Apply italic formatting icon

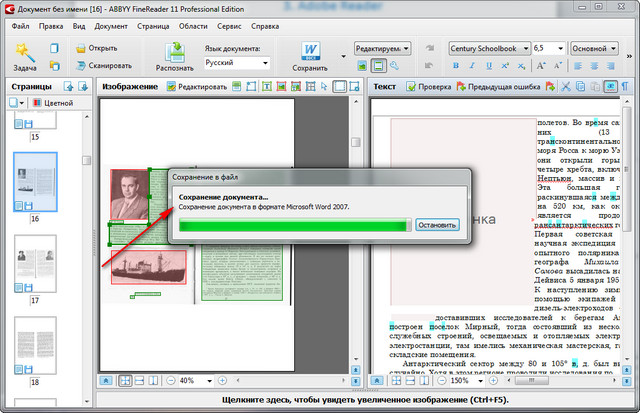tap(472, 65)
